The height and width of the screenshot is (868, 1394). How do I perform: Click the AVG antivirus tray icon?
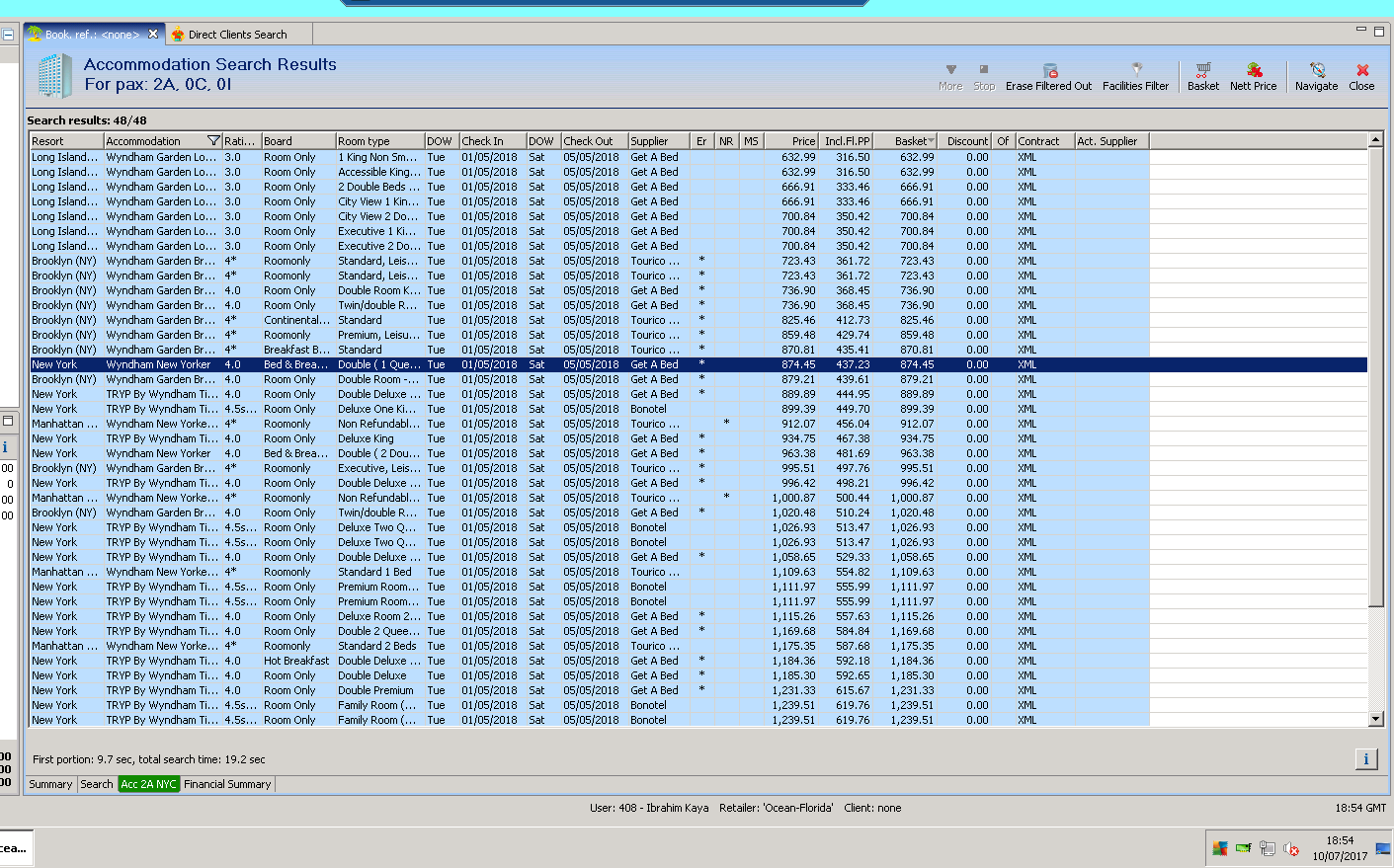1220,848
